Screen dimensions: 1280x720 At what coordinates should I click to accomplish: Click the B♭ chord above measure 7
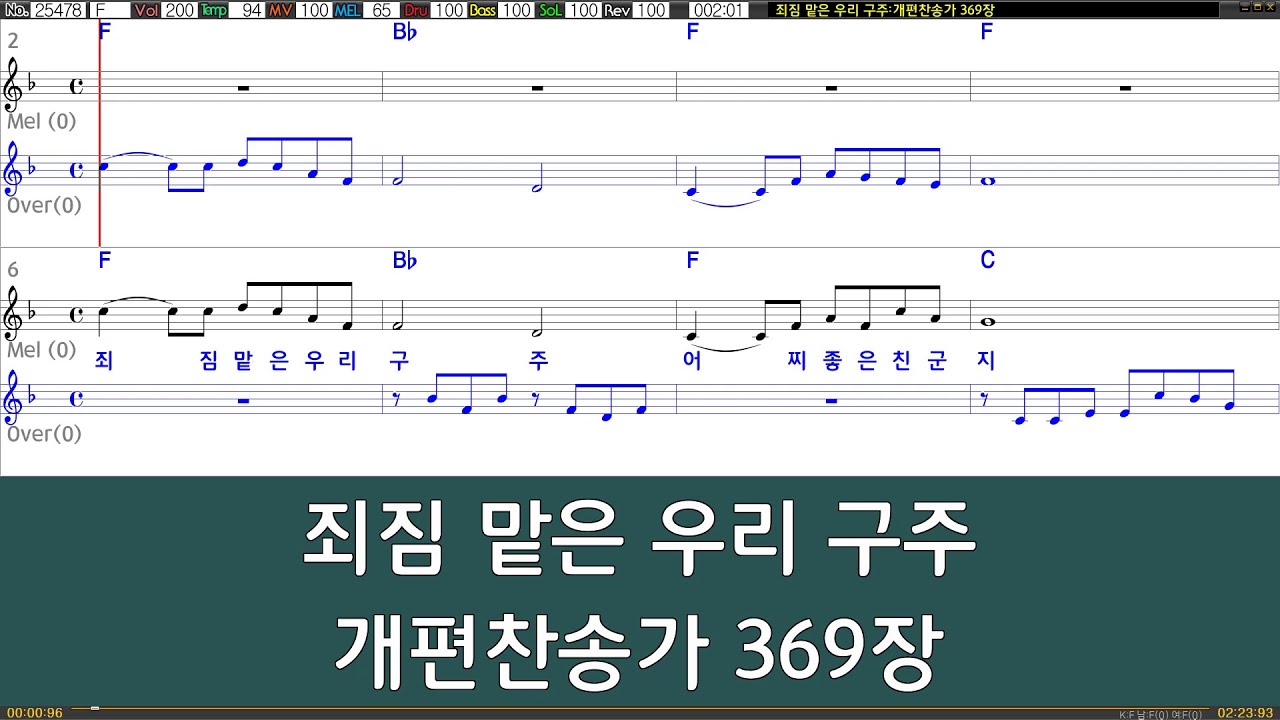(x=404, y=260)
